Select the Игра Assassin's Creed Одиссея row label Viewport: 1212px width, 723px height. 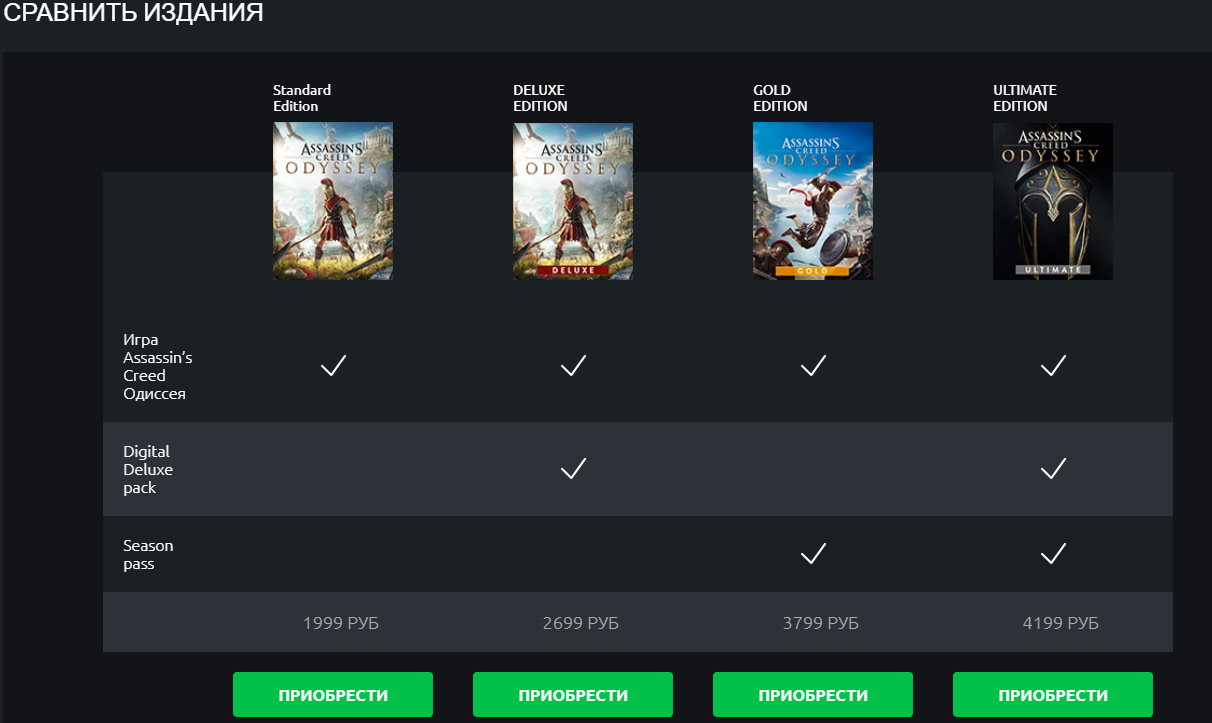(x=158, y=367)
